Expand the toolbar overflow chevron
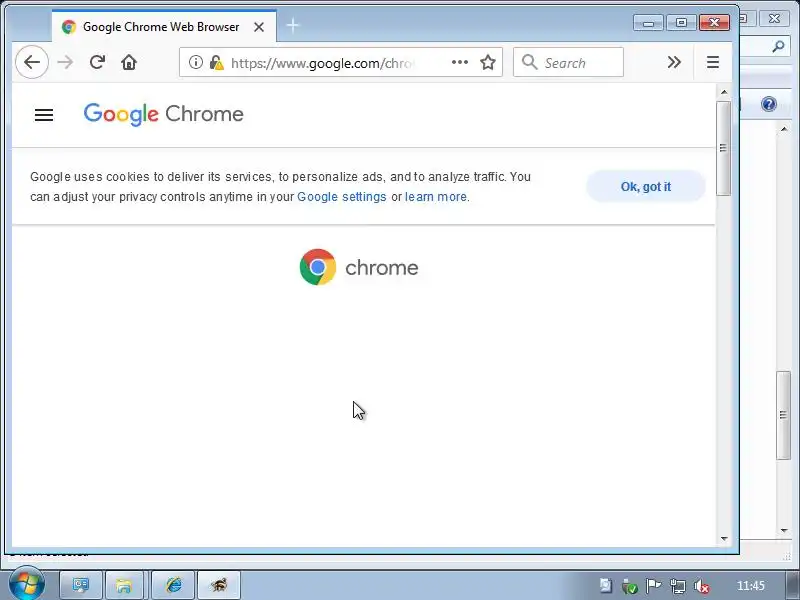Screen dimensions: 800x600 click(x=674, y=62)
